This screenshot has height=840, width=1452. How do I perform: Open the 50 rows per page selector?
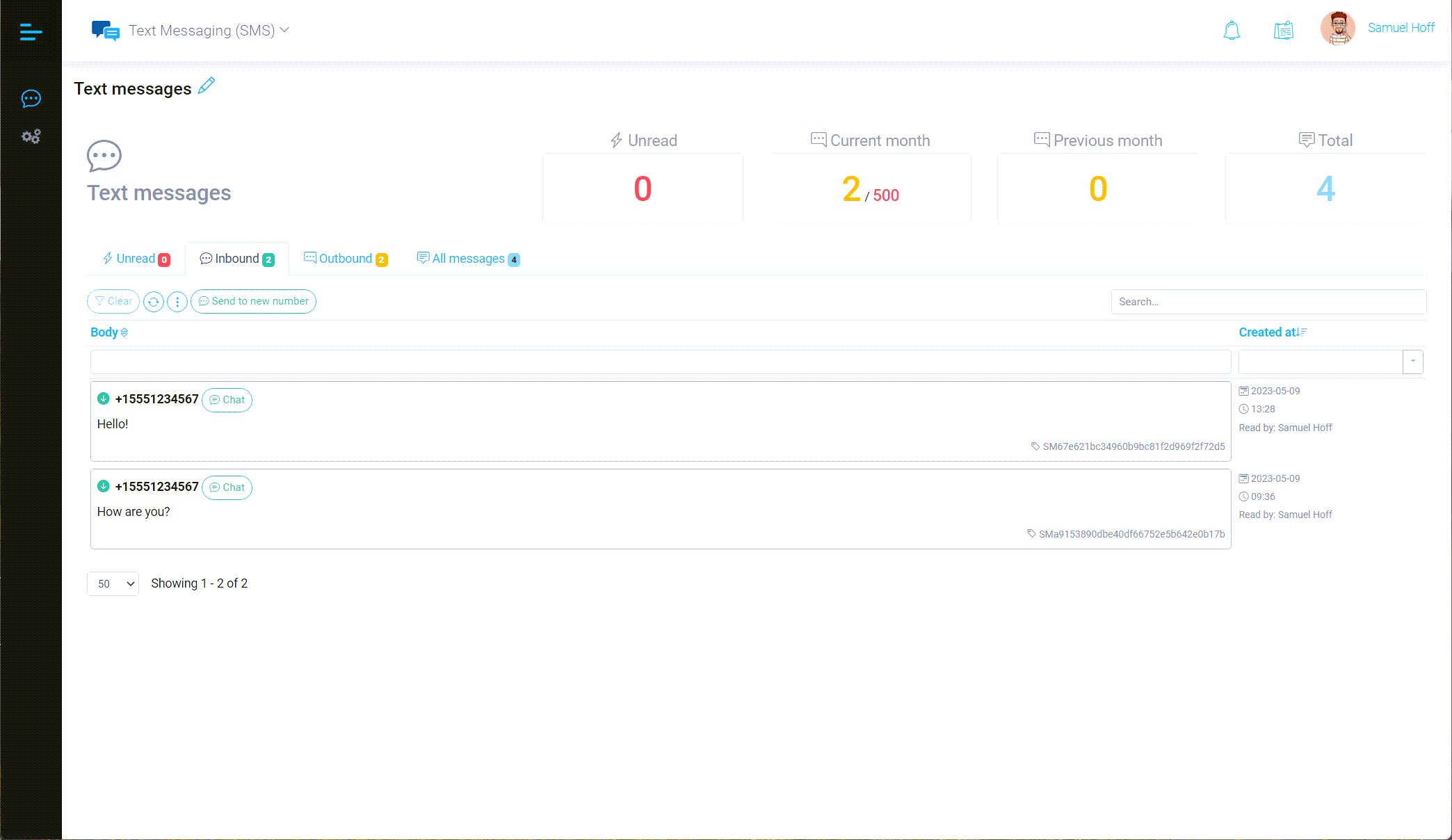point(113,583)
